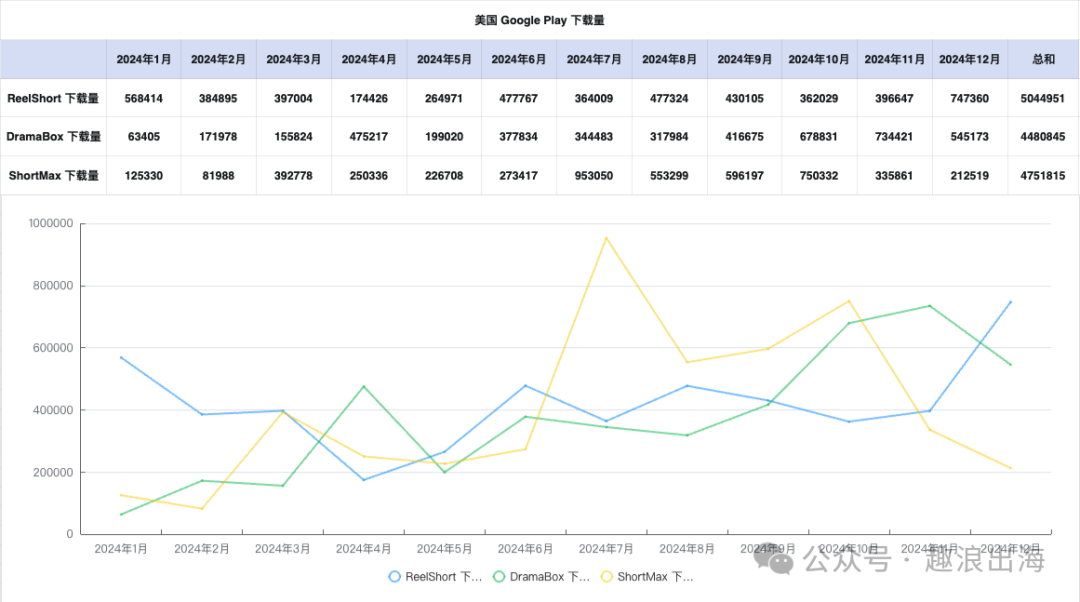1080x602 pixels.
Task: Select cell with value 568414
Action: coord(143,98)
